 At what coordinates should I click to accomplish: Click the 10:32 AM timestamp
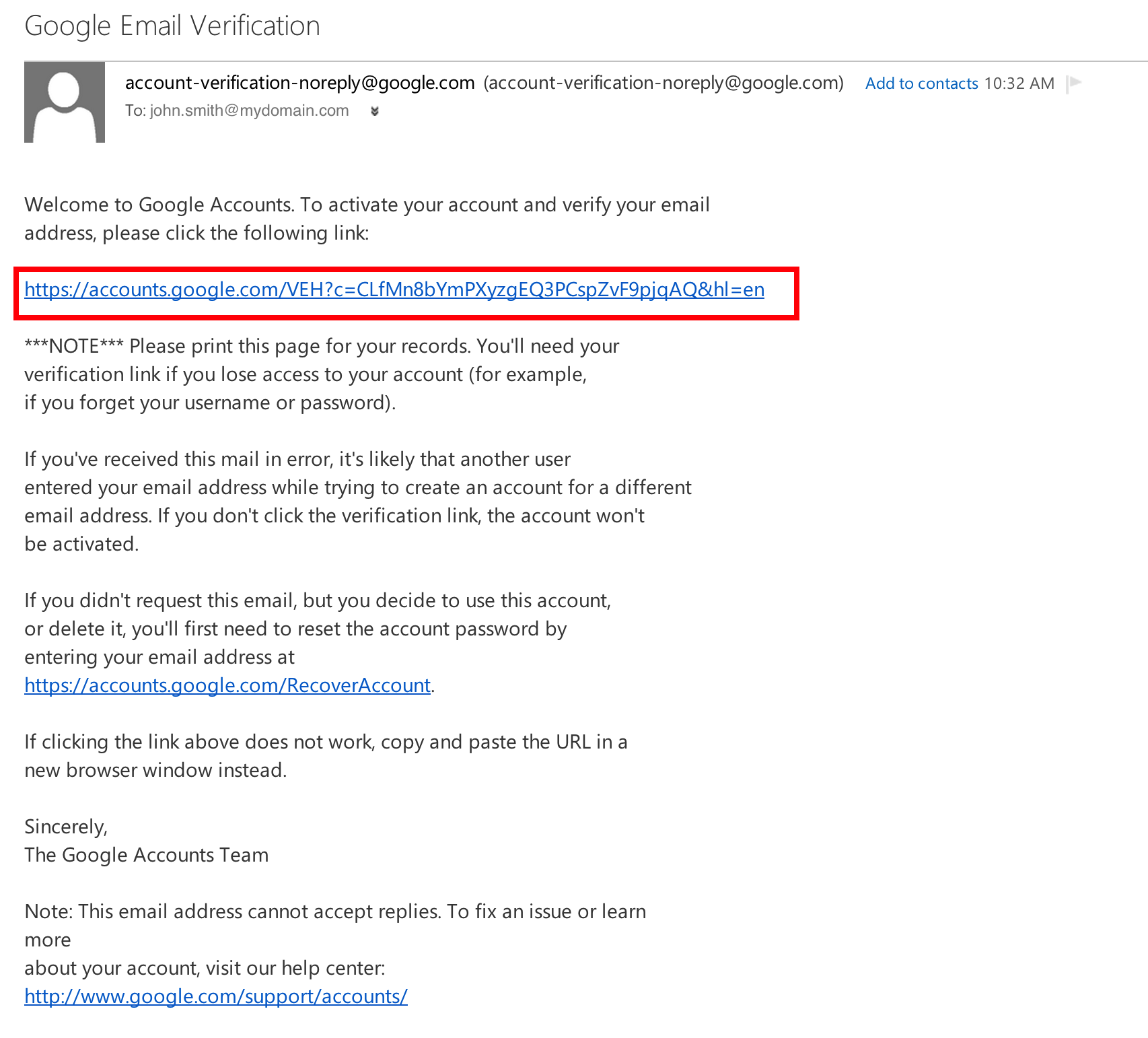tap(1019, 83)
